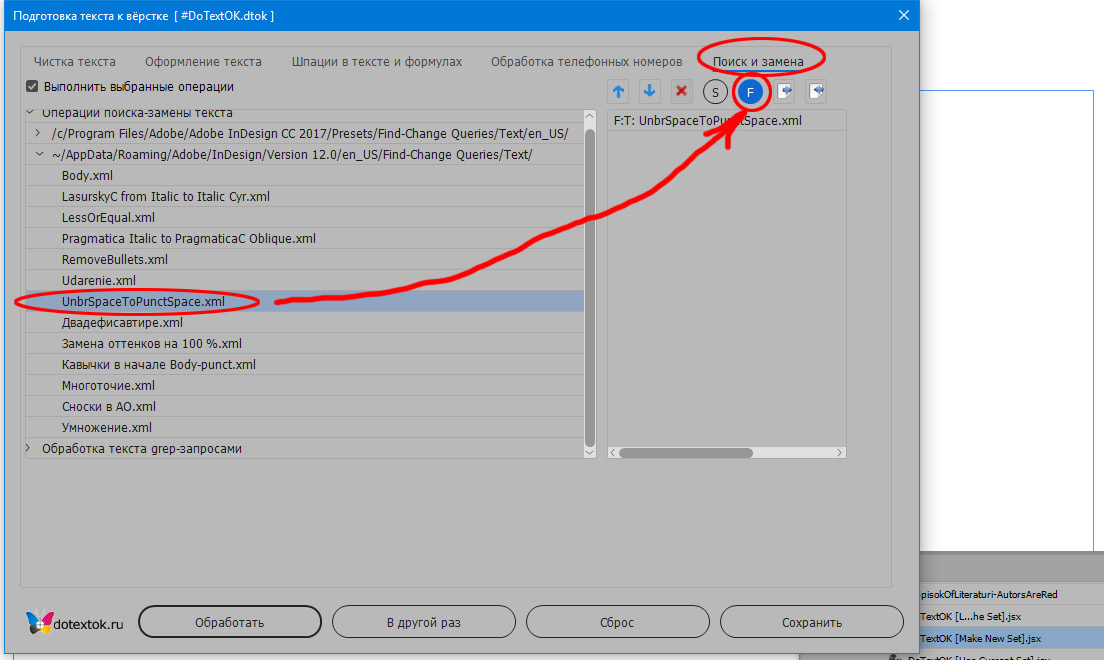The image size is (1104, 660).
Task: Open the 'Оформление текста' tab
Action: (203, 61)
